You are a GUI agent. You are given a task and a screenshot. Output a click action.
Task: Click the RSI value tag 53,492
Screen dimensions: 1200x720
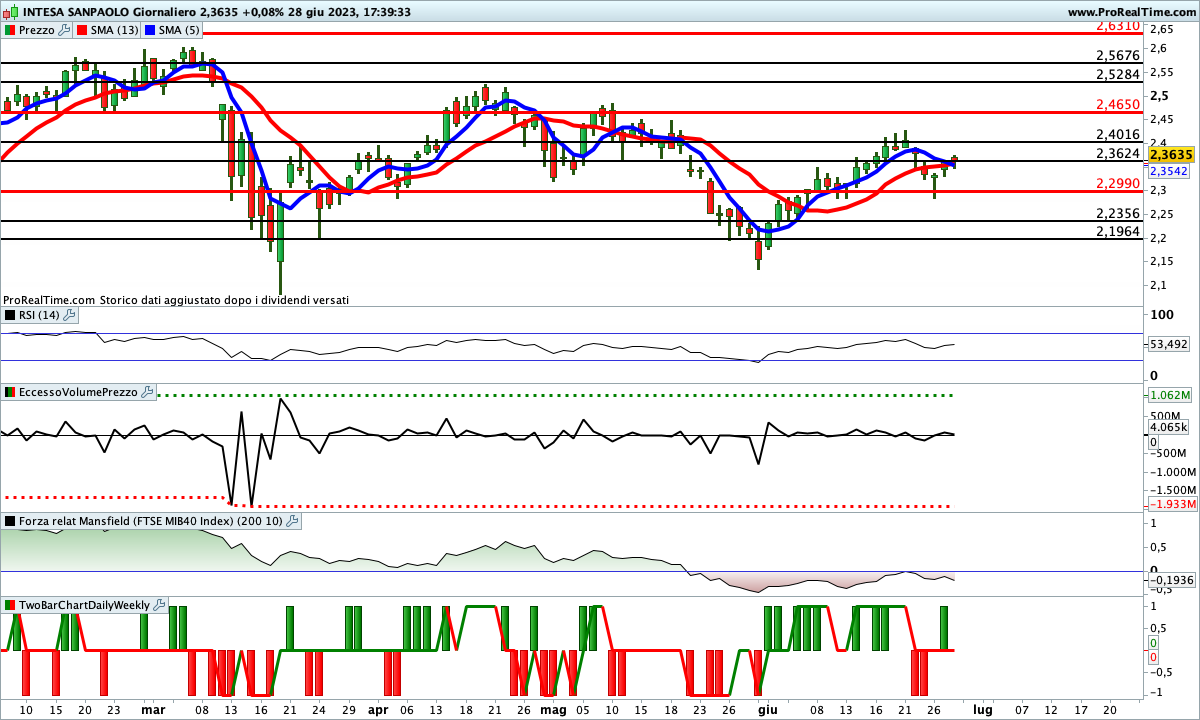coord(1168,344)
